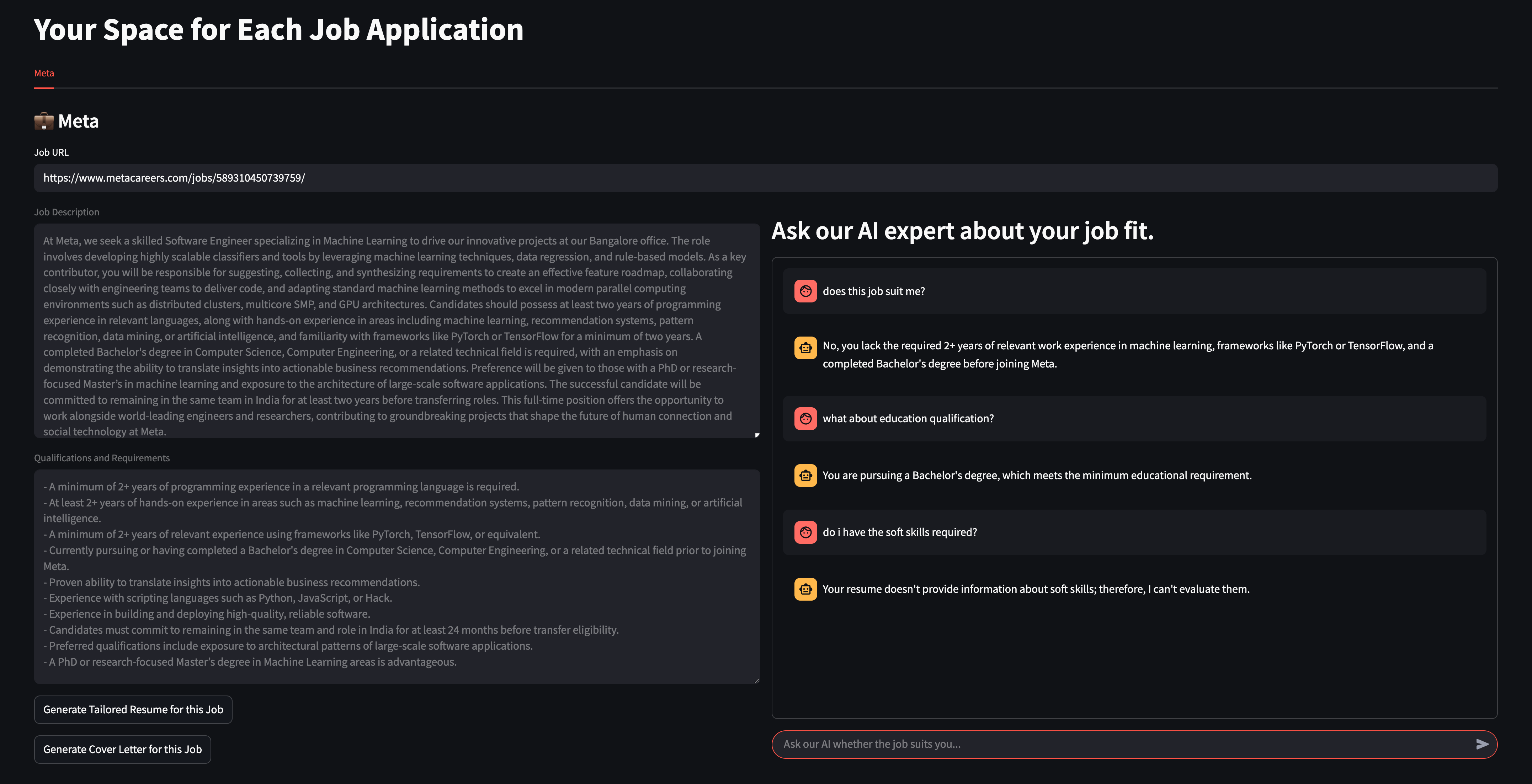Generate Tailored Resume for this Job
Image resolution: width=1532 pixels, height=784 pixels.
133,710
